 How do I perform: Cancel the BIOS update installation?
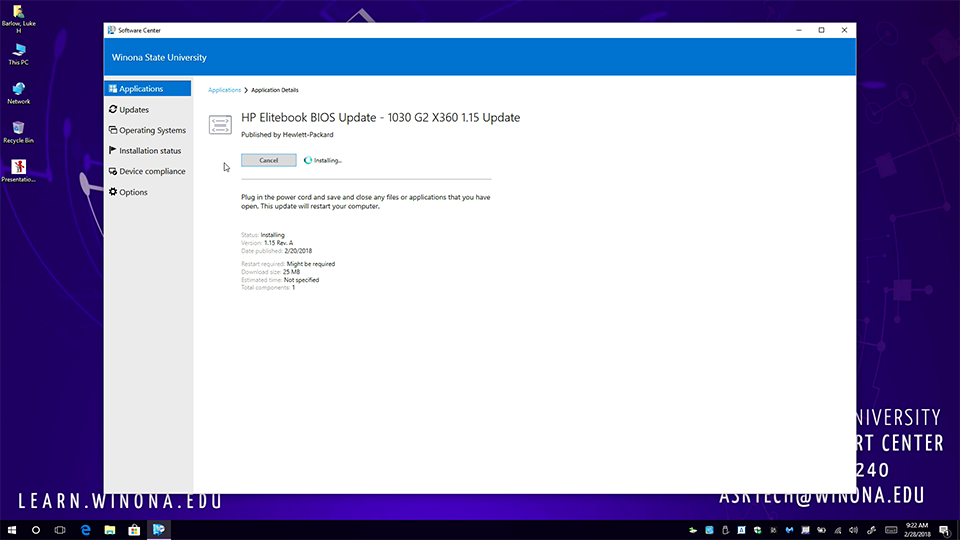click(269, 160)
